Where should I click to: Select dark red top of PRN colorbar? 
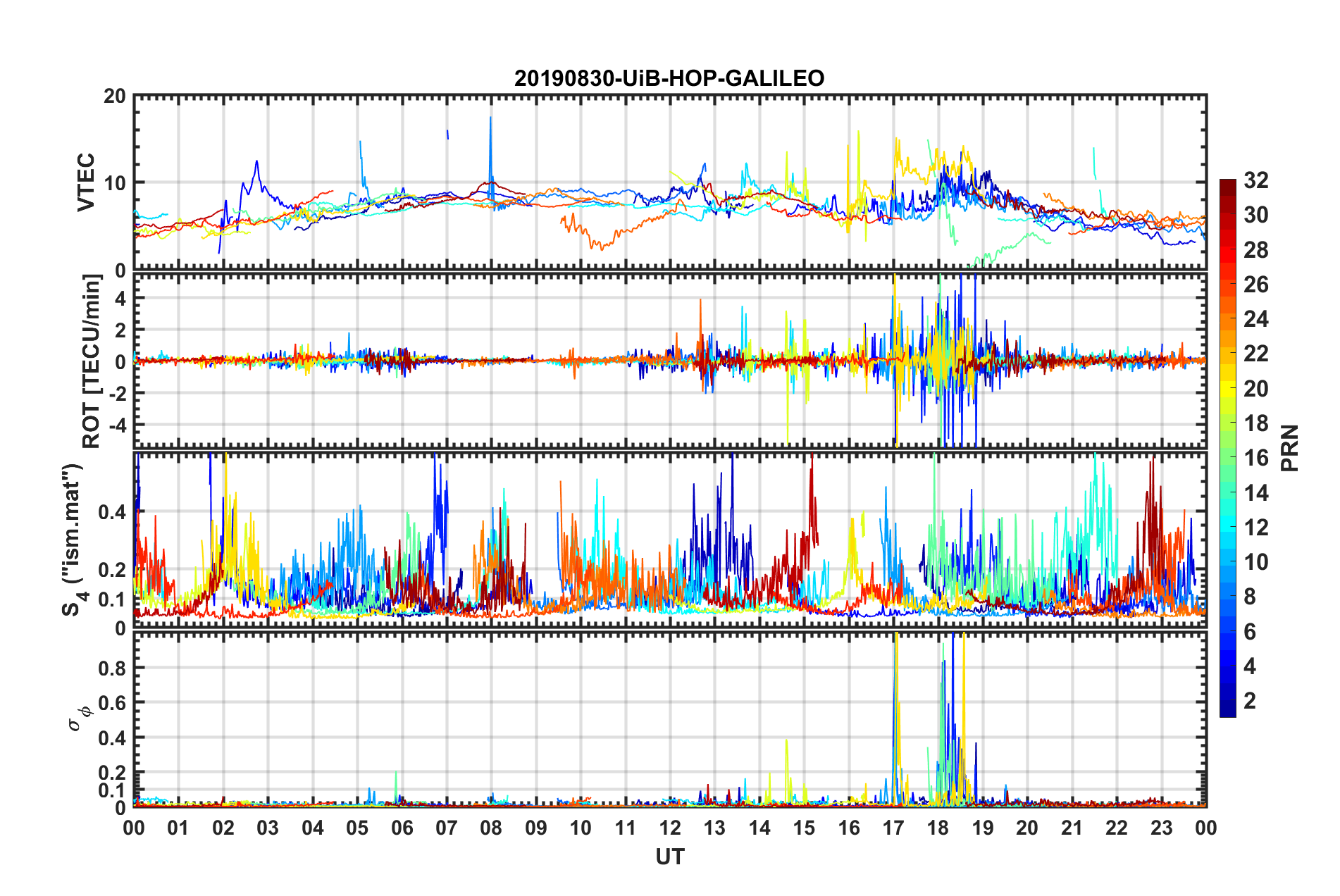pos(1227,184)
